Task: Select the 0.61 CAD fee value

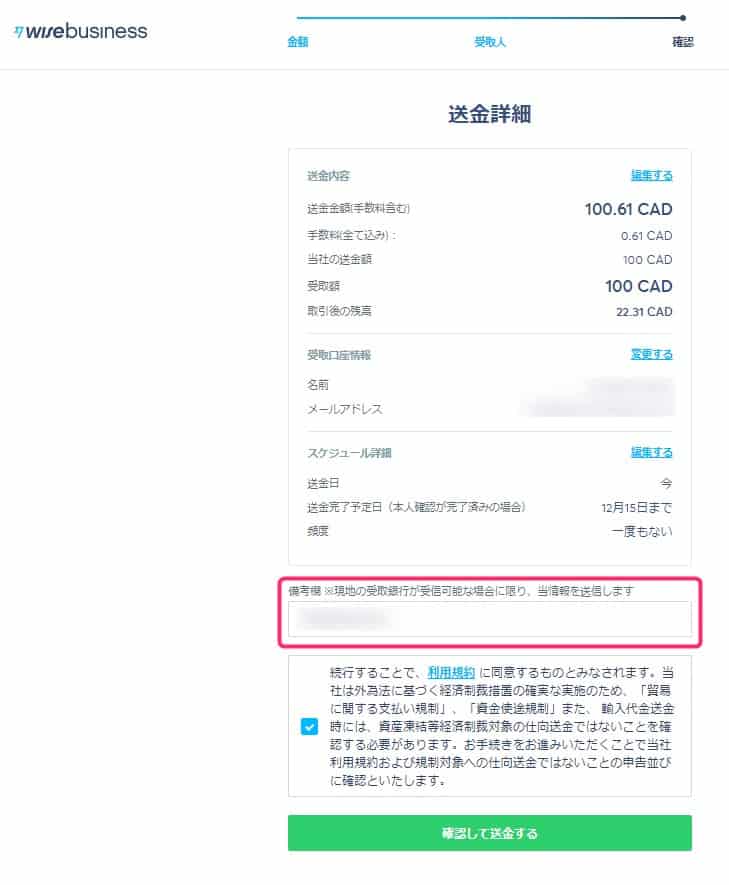Action: [647, 236]
